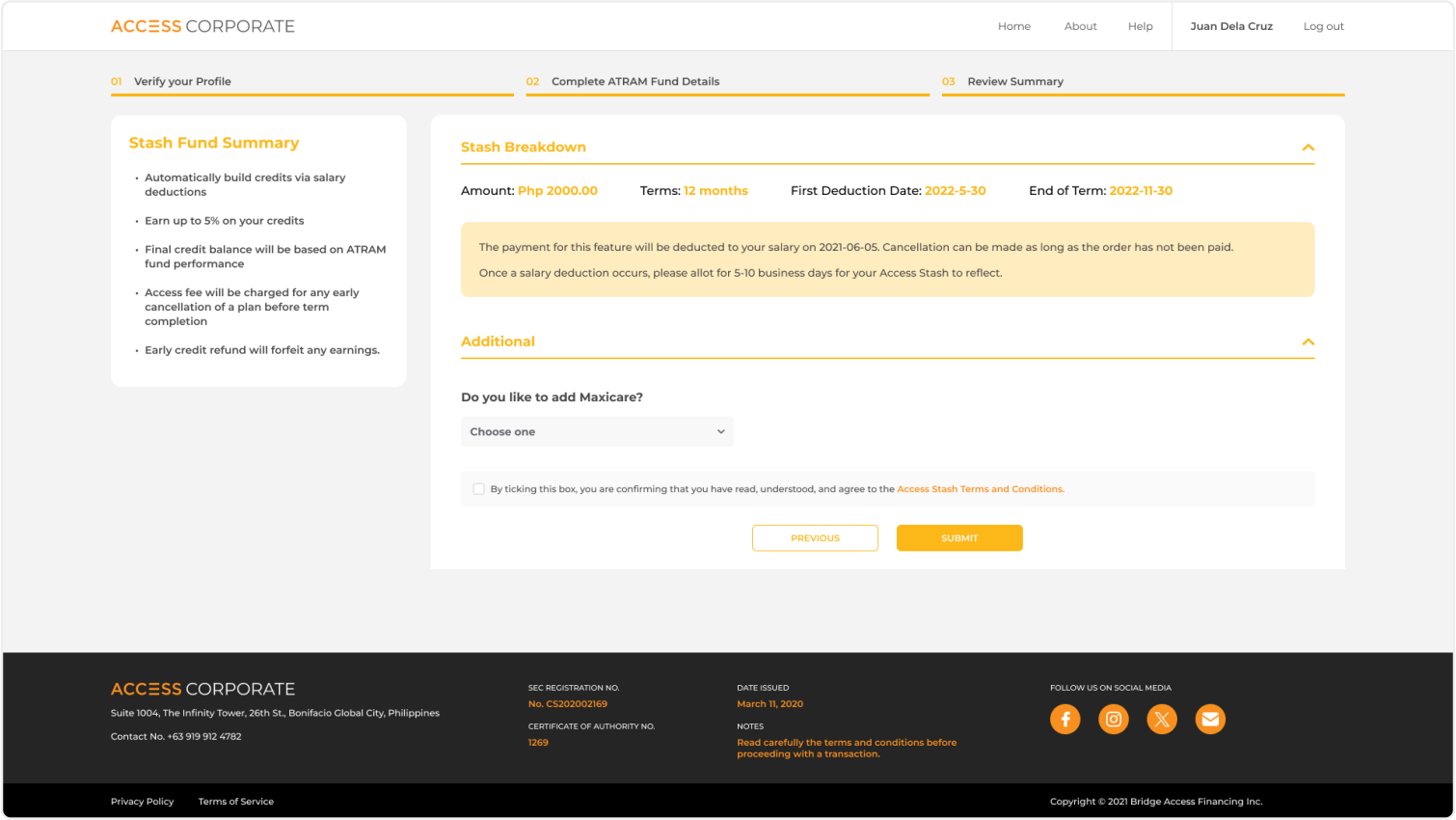
Task: Click the Suite 1004 Infinity Tower address
Action: 275,713
